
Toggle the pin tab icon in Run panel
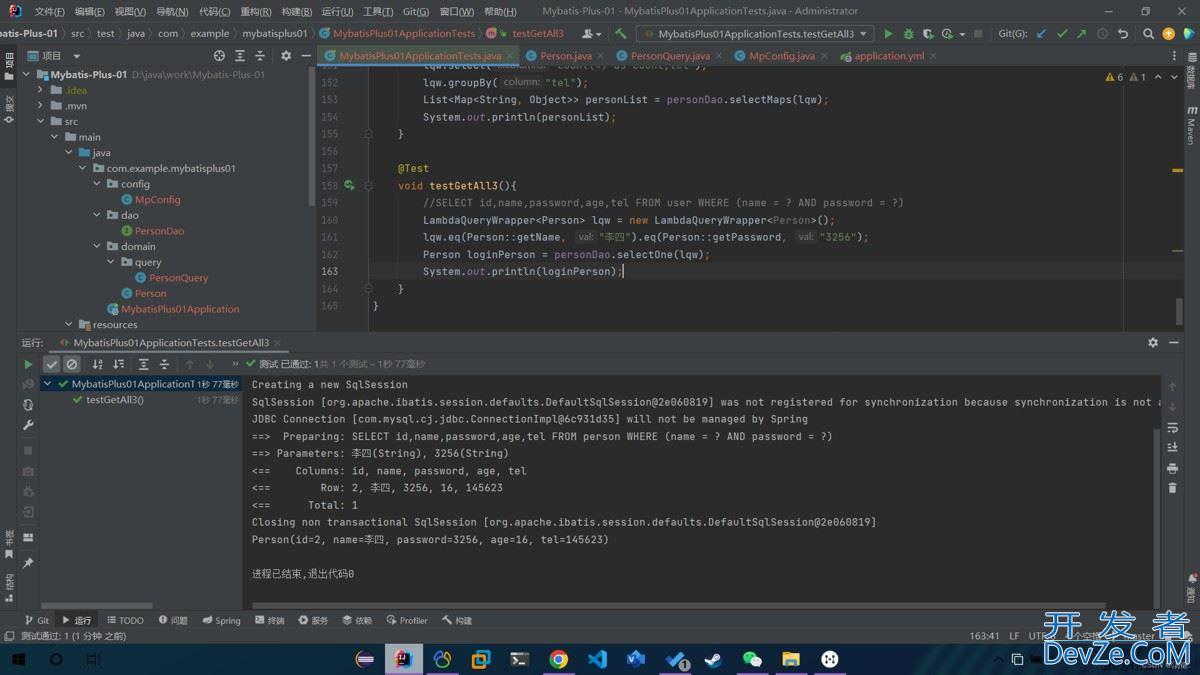click(x=28, y=563)
